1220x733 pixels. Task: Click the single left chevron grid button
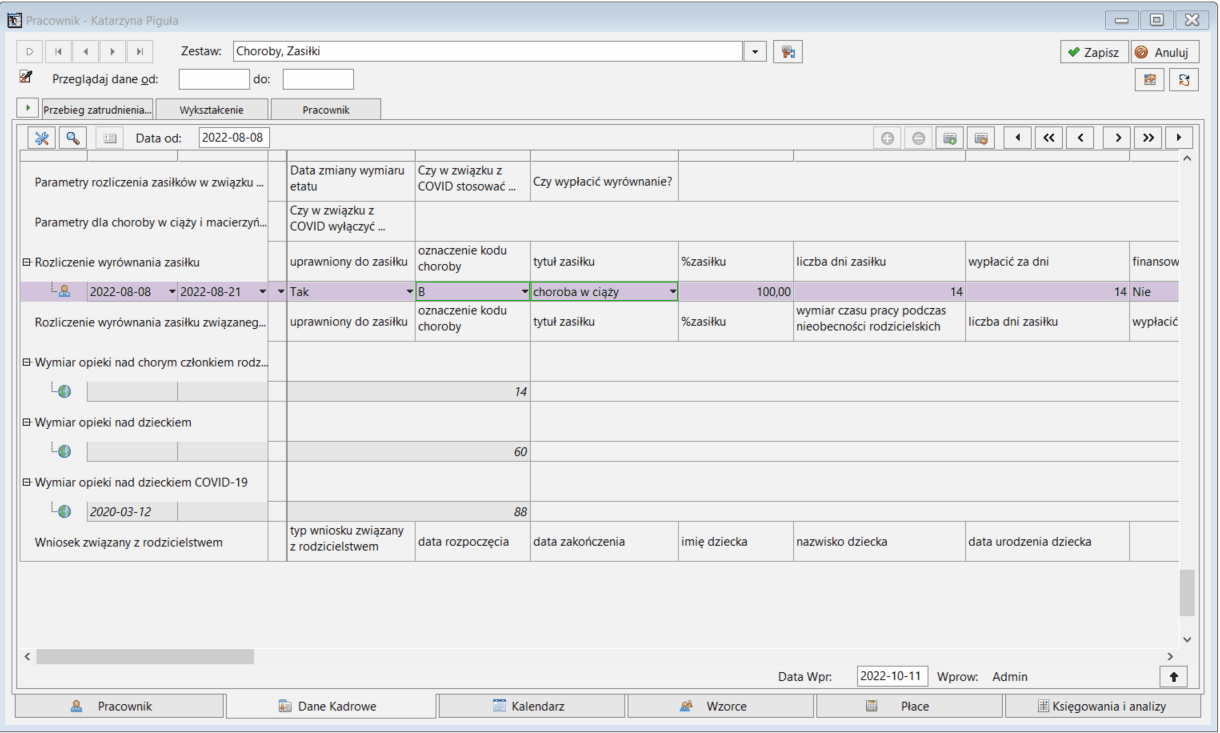tap(1080, 138)
